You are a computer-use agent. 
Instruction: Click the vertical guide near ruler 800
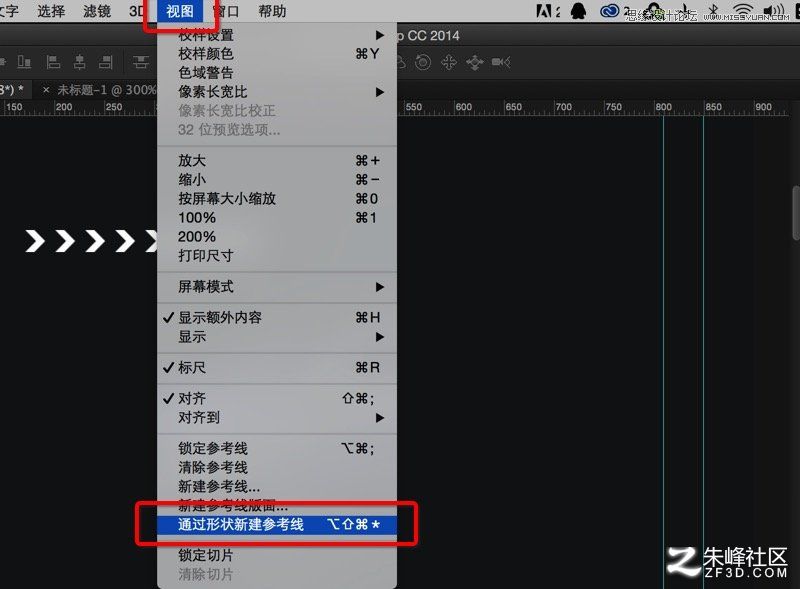pyautogui.click(x=663, y=352)
